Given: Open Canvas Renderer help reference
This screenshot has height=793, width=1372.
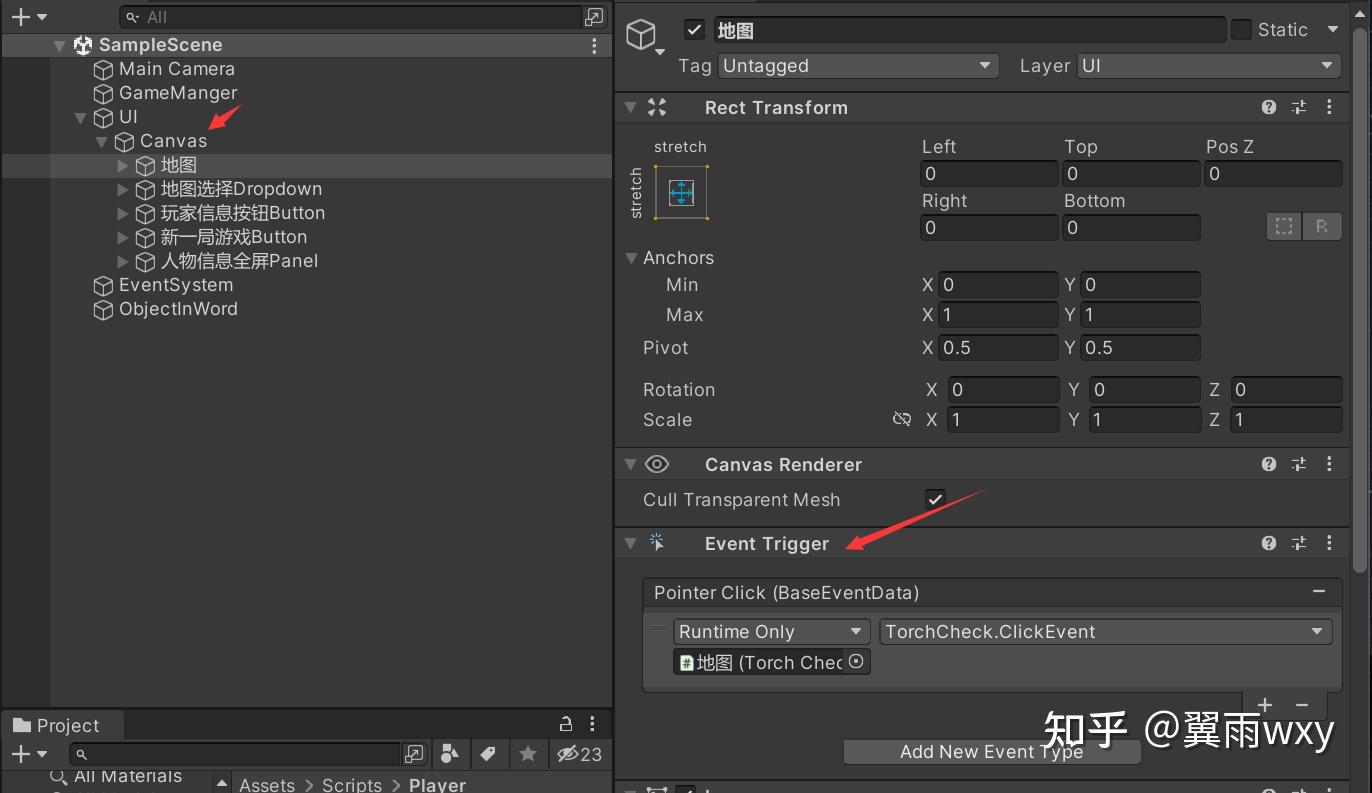Looking at the screenshot, I should tap(1269, 464).
